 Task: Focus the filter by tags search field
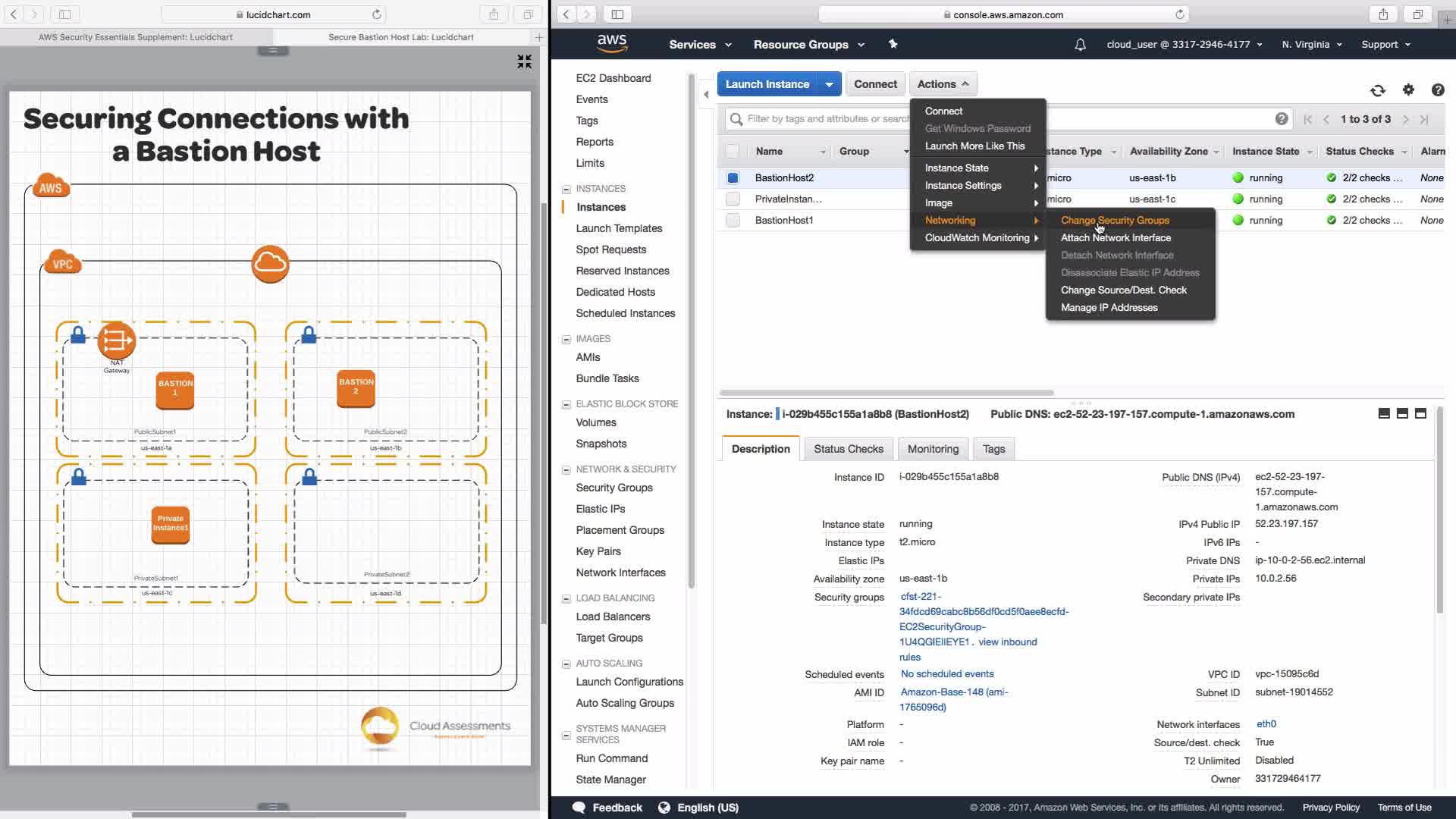(x=819, y=119)
